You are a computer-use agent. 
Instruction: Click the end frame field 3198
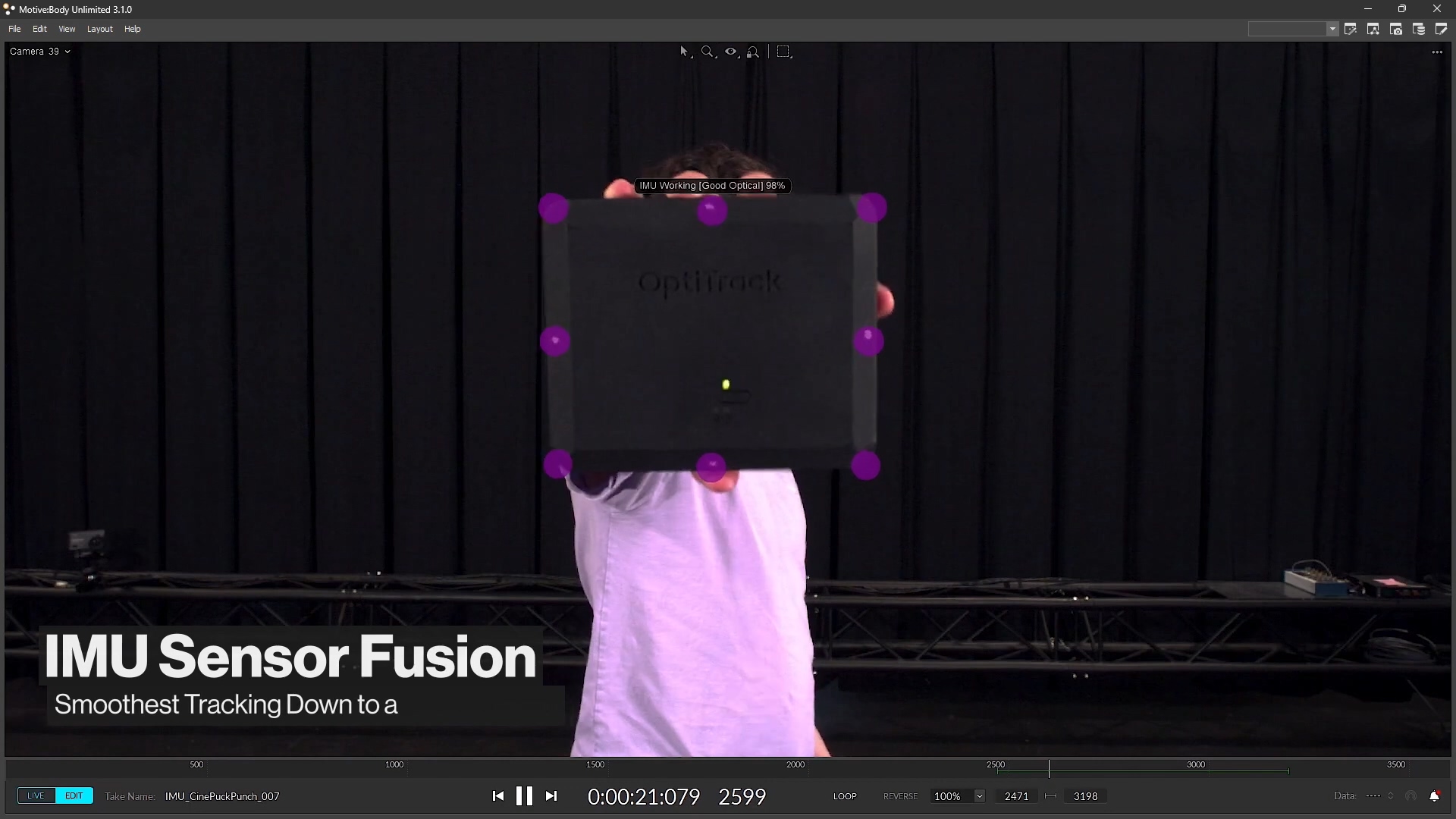click(x=1085, y=796)
